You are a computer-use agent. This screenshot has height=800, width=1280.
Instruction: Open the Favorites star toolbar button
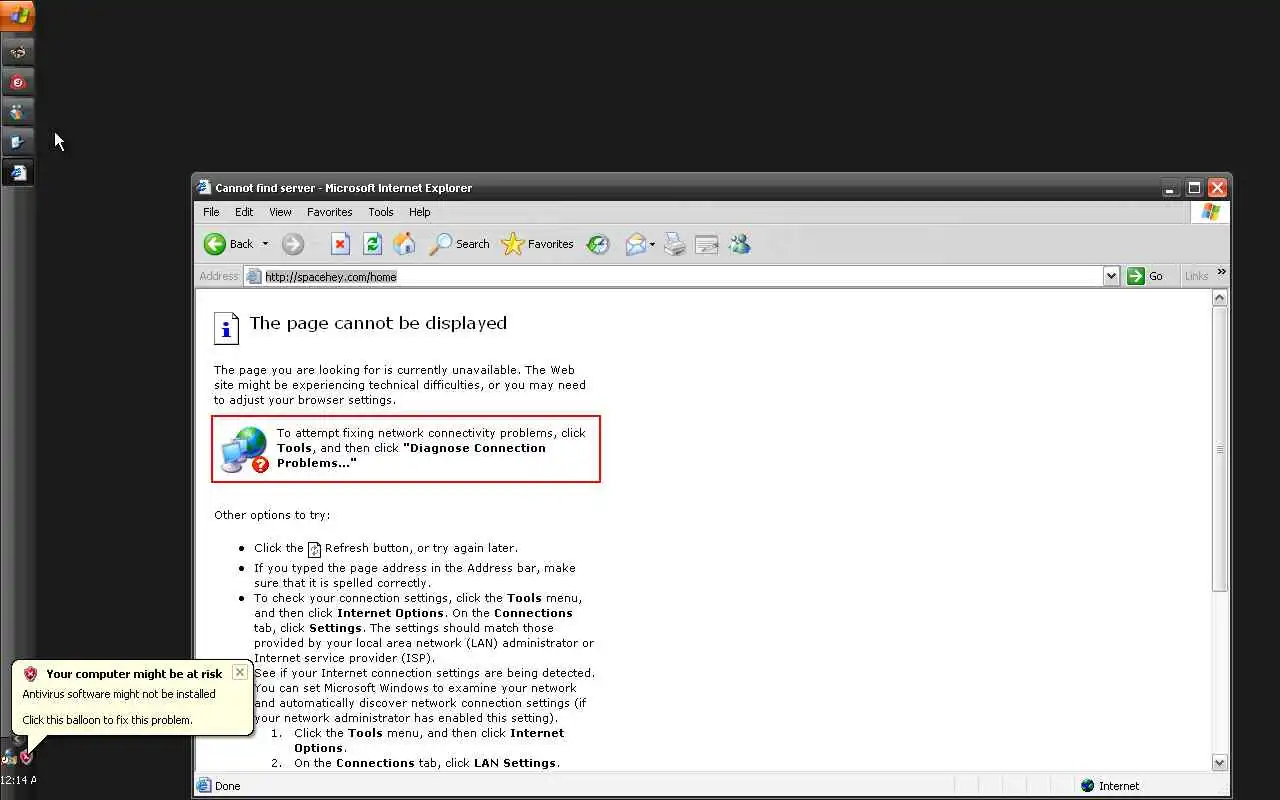click(537, 244)
